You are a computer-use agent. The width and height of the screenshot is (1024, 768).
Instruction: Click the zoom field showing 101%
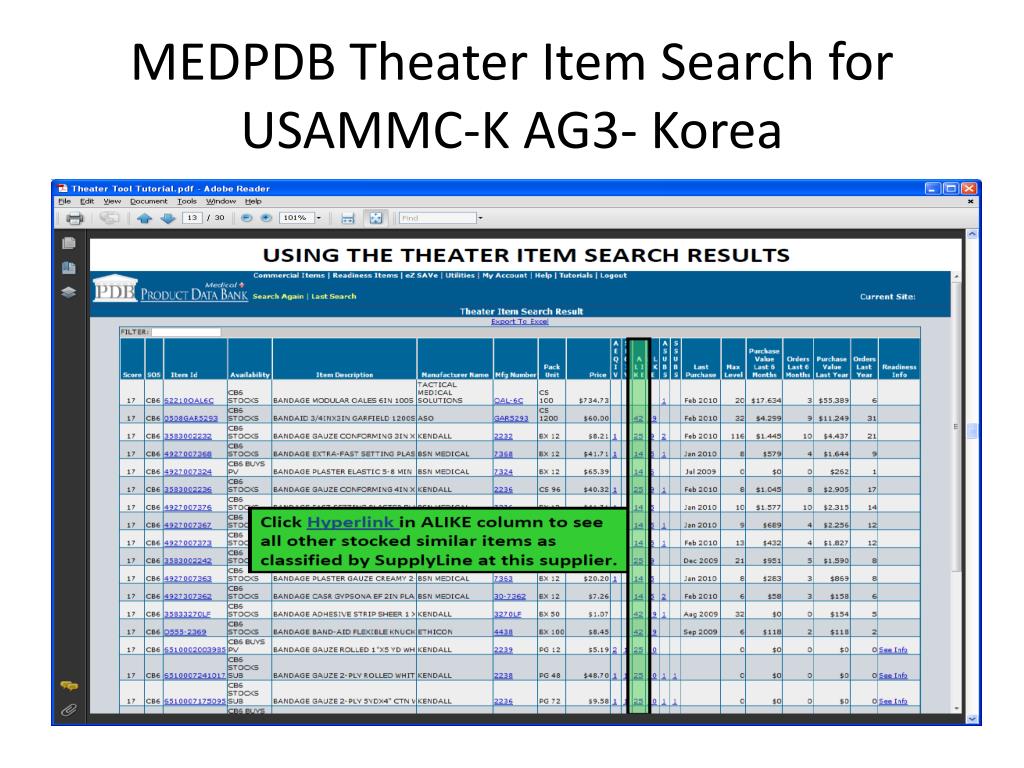point(296,218)
